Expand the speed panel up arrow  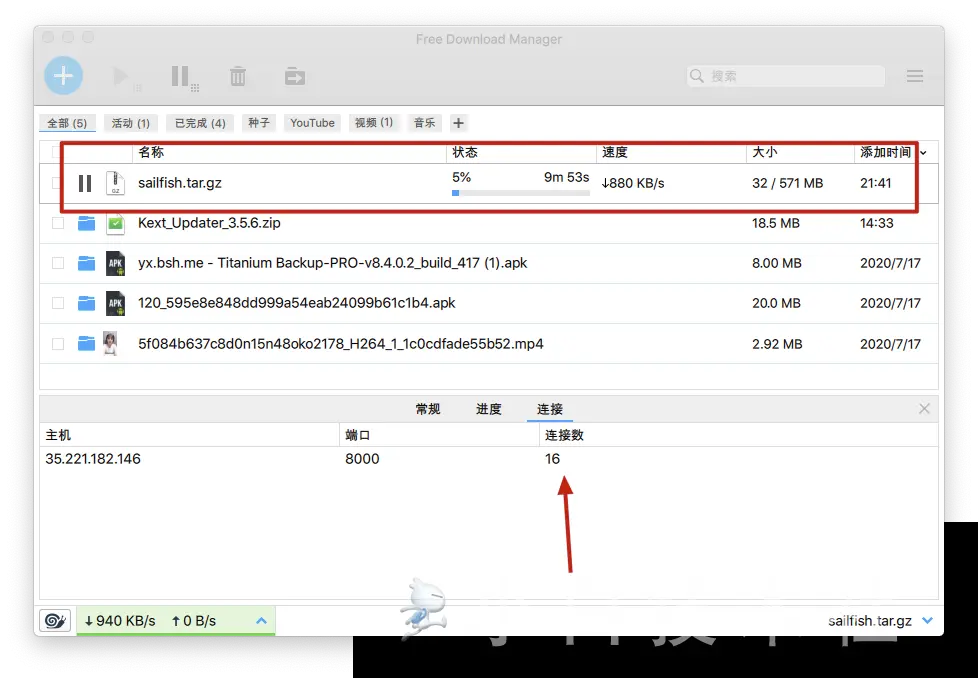[x=261, y=621]
